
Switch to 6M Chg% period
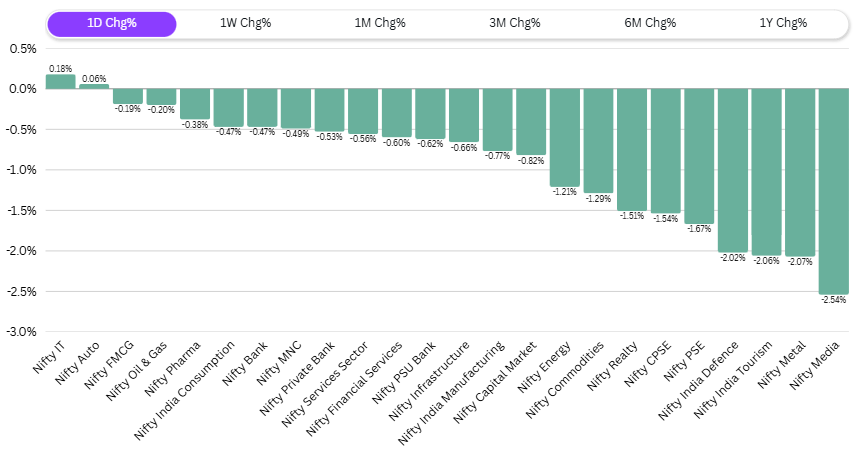click(x=649, y=24)
